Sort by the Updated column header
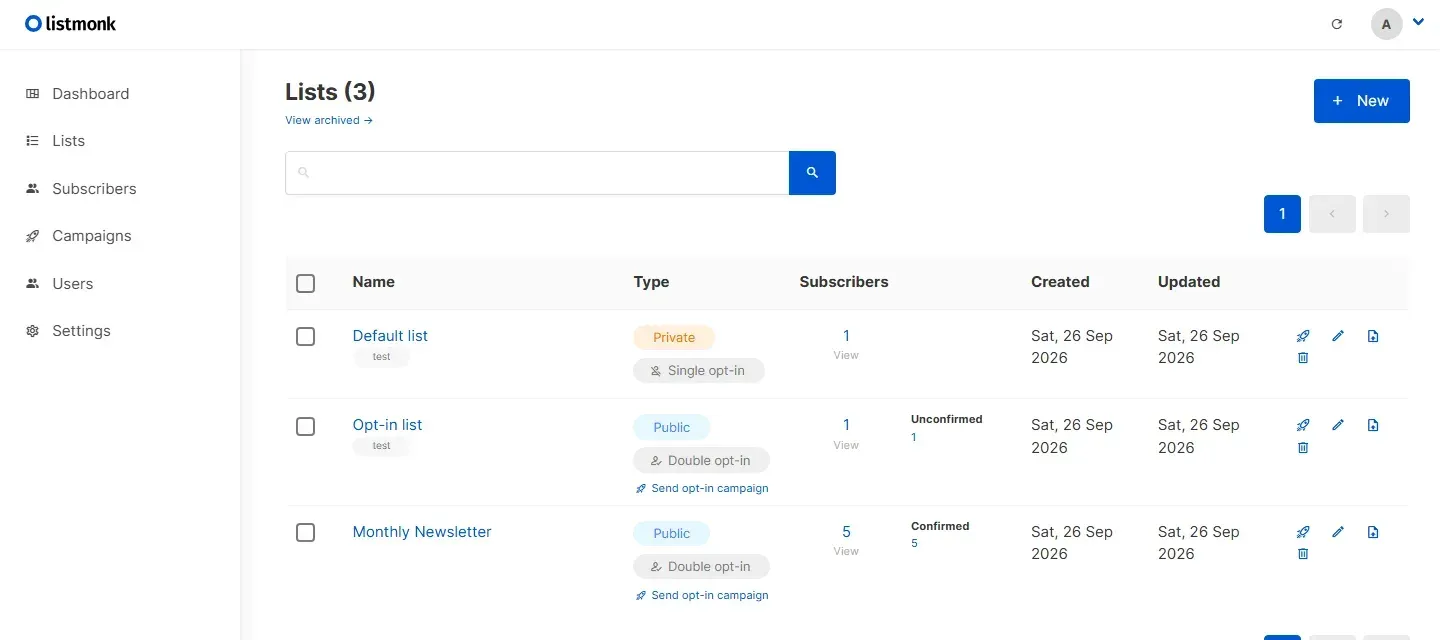 (1189, 282)
